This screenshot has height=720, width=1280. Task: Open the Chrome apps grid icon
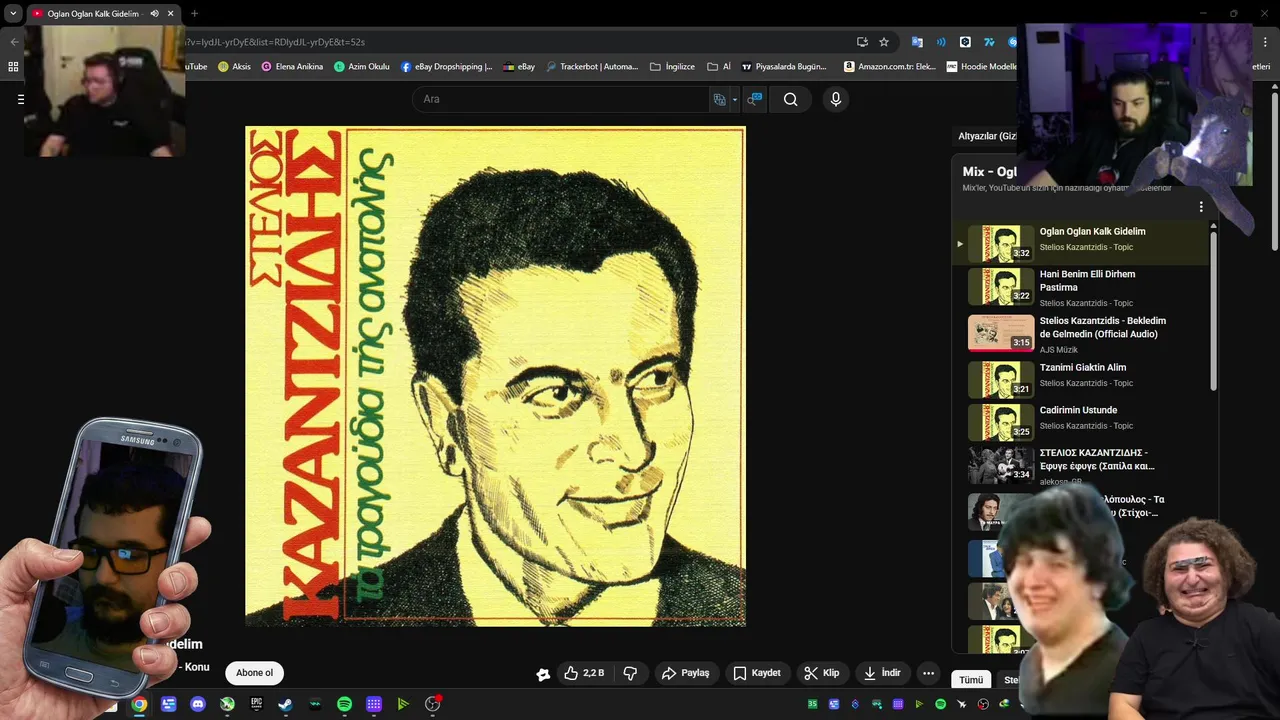point(13,67)
